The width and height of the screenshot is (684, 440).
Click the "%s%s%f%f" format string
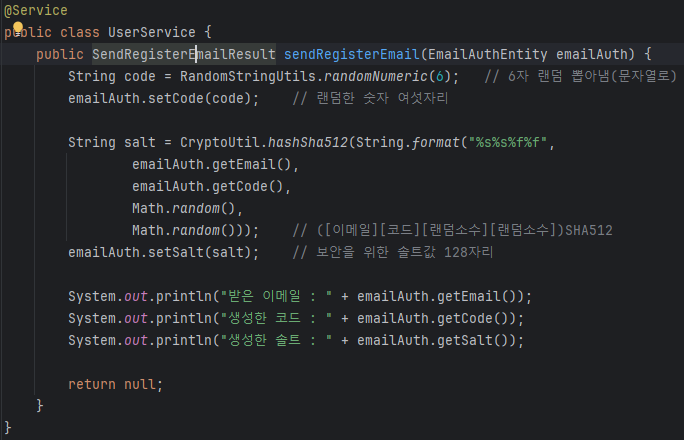[507, 143]
